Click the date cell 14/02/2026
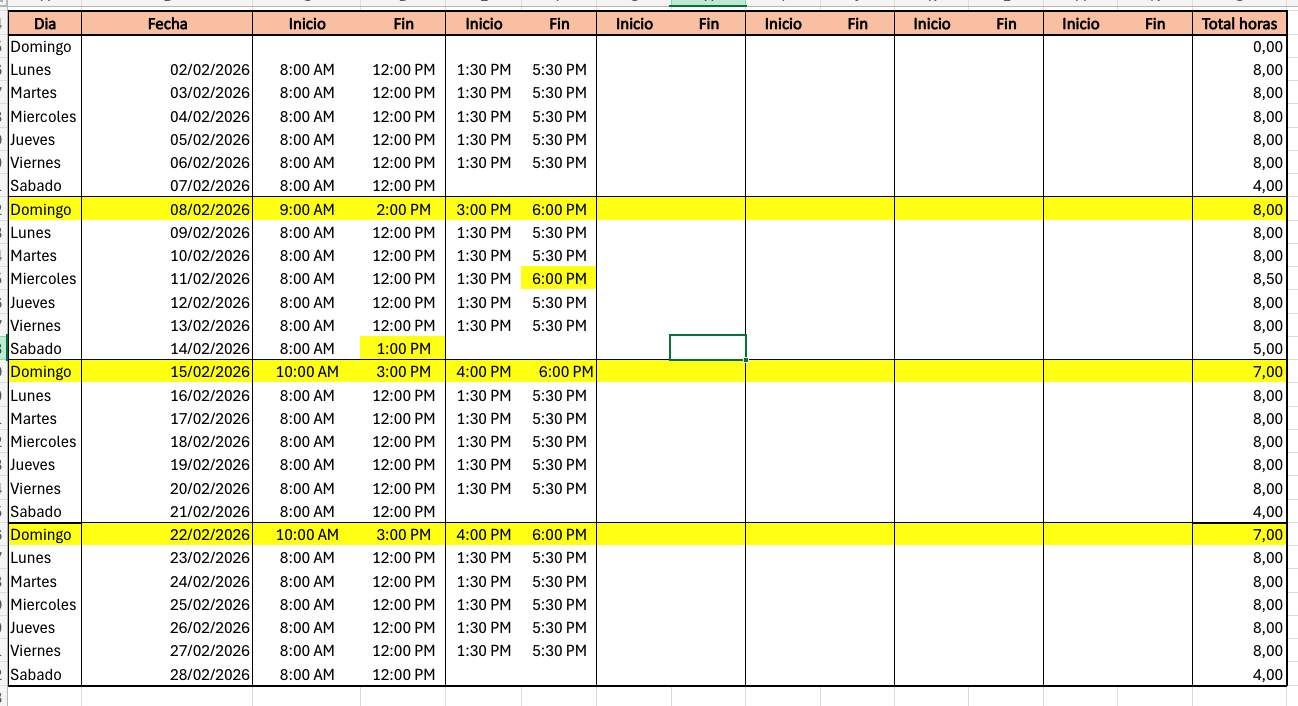The width and height of the screenshot is (1298, 706). click(x=167, y=349)
